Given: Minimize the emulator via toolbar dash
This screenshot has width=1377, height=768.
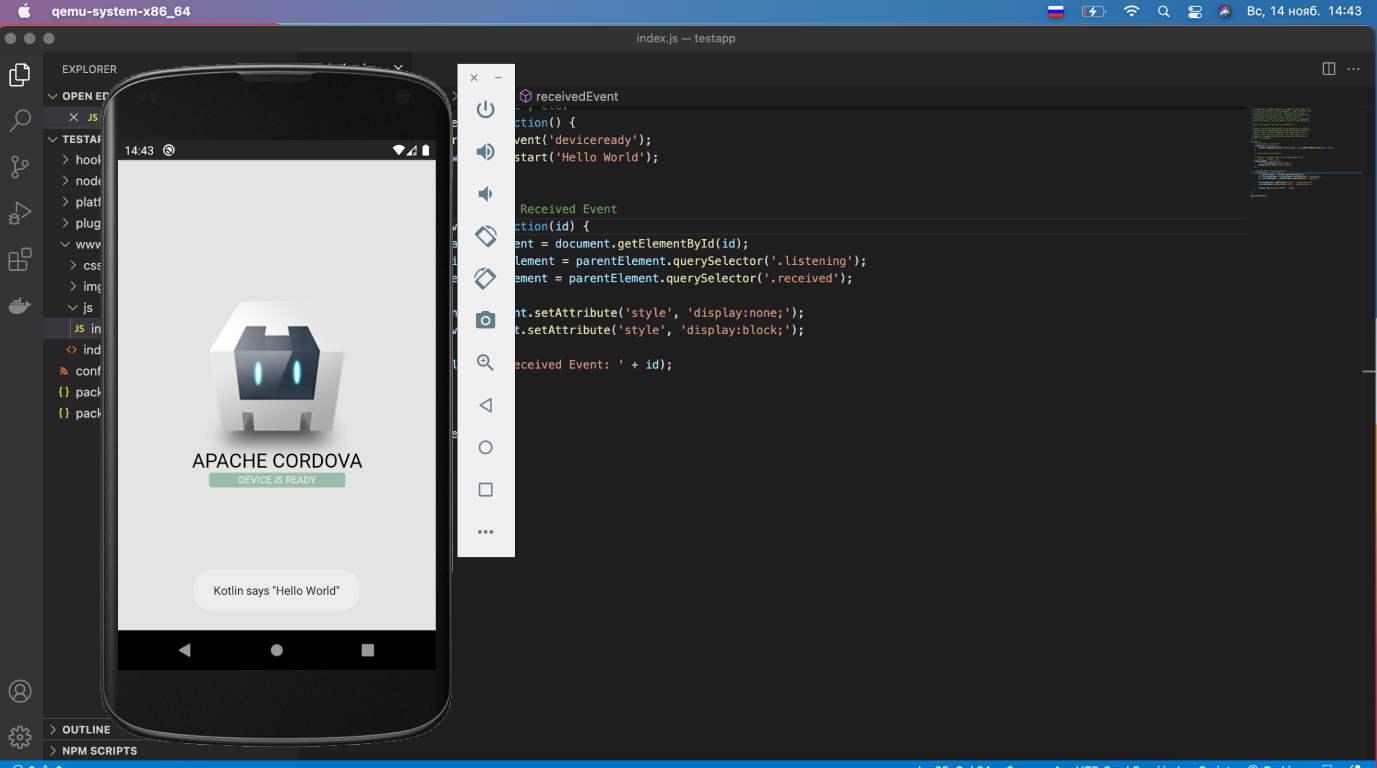Looking at the screenshot, I should click(x=498, y=78).
